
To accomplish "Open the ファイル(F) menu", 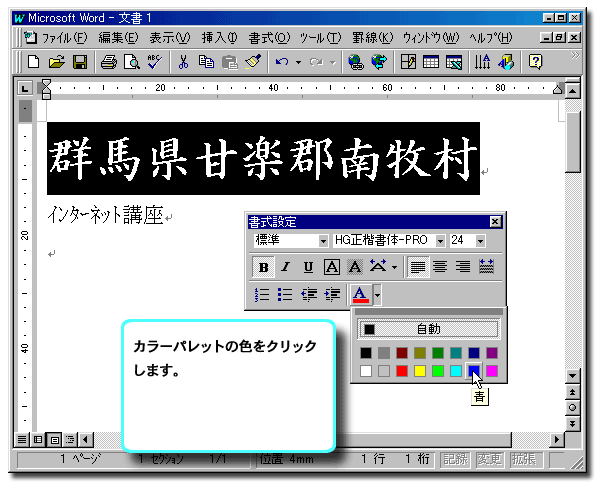I will (64, 38).
